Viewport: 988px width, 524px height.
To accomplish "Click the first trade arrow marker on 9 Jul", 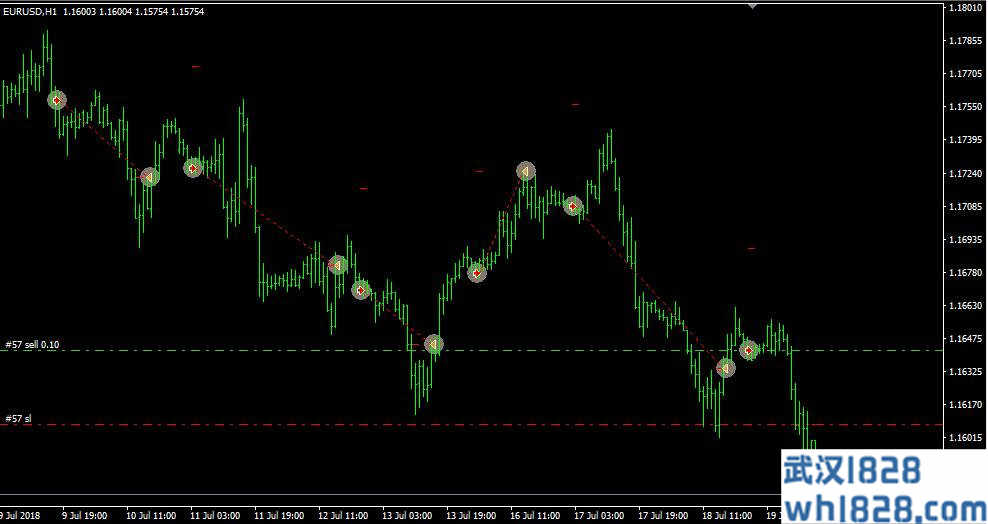I will (57, 100).
